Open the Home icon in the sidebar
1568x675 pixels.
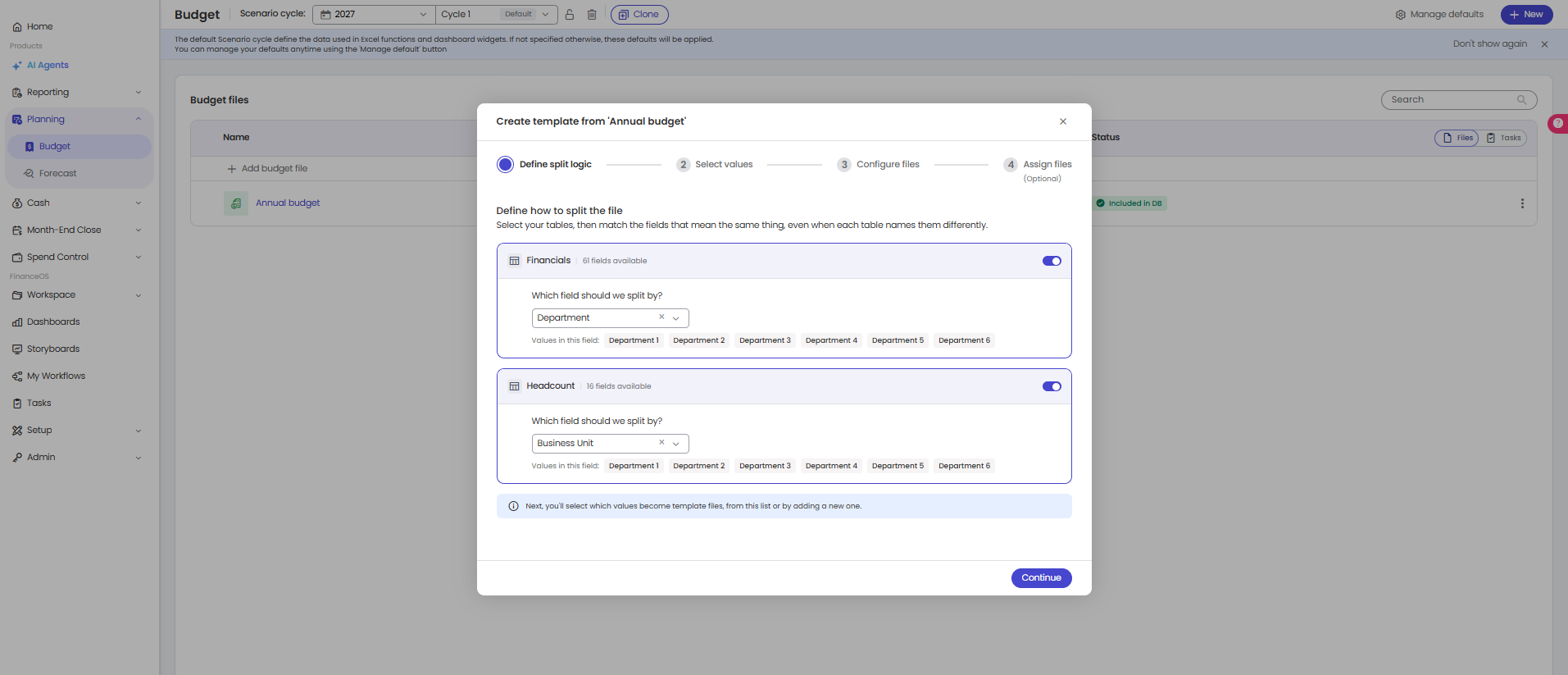[17, 27]
